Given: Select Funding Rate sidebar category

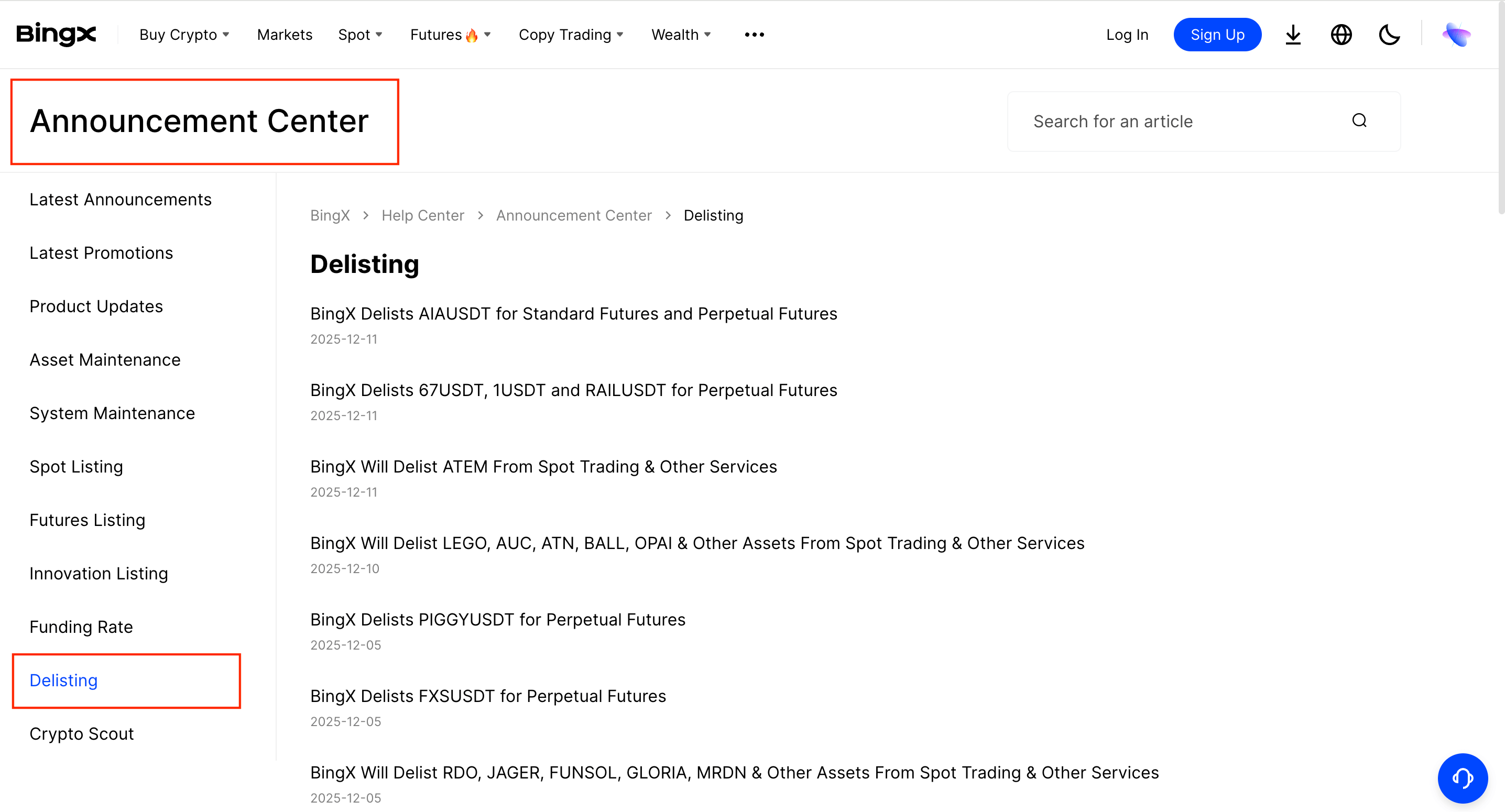Looking at the screenshot, I should [81, 627].
